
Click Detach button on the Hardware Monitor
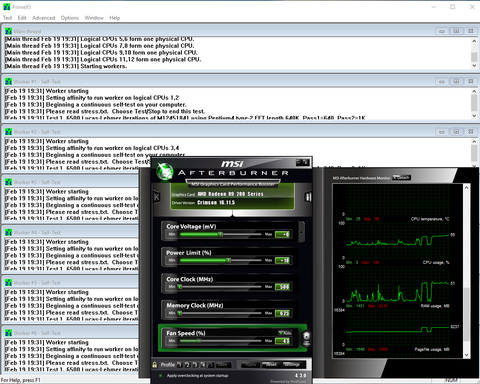(x=401, y=178)
